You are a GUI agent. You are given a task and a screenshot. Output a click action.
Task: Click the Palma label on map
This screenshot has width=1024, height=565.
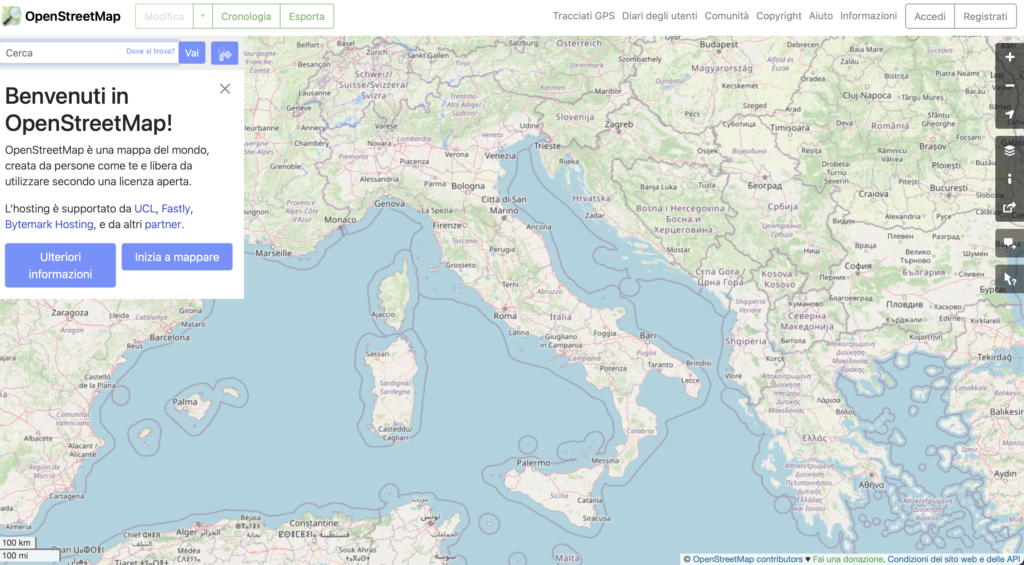coord(185,402)
